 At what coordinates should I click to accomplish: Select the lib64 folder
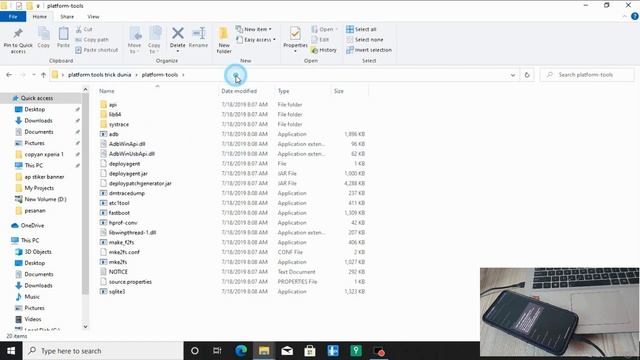pos(115,114)
